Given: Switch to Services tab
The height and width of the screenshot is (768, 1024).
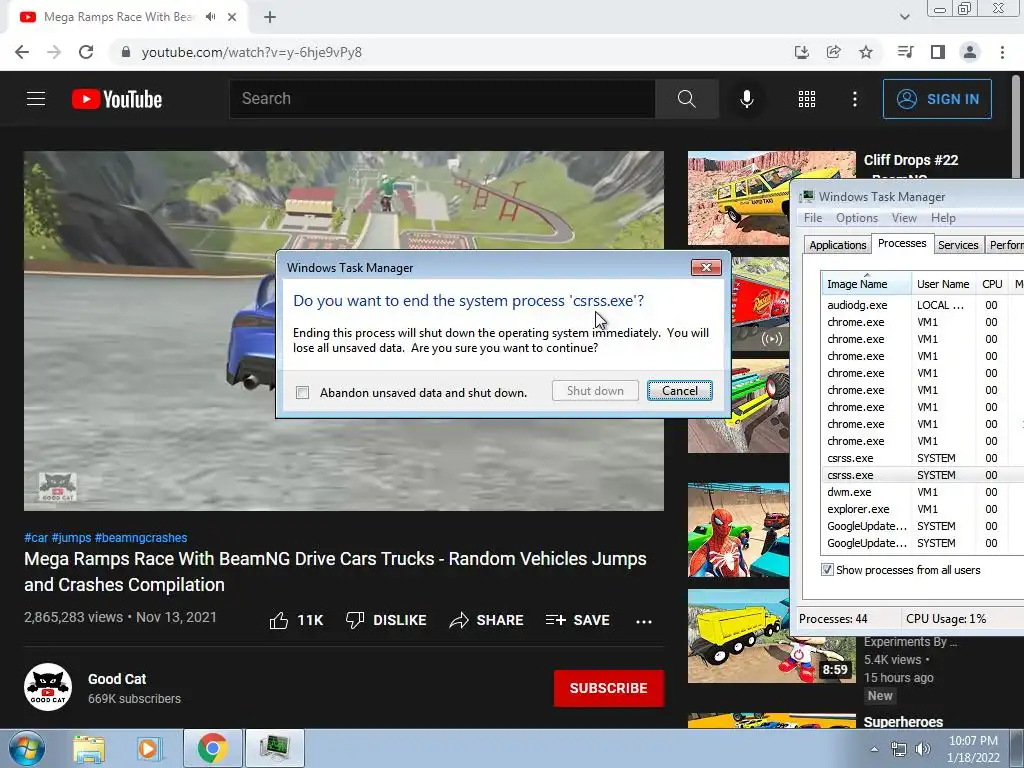Looking at the screenshot, I should [958, 245].
